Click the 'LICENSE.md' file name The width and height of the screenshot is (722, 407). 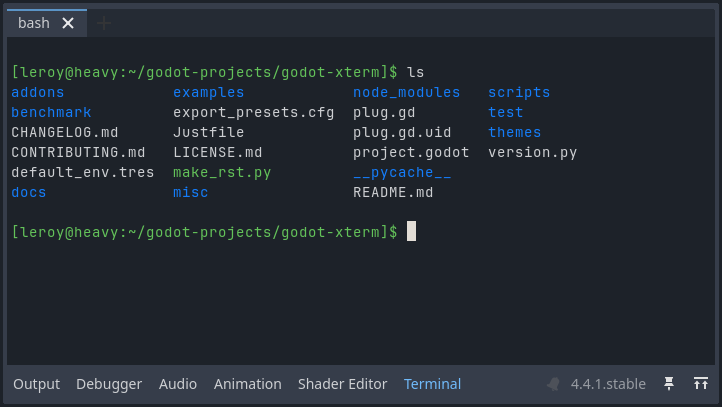[x=218, y=152]
